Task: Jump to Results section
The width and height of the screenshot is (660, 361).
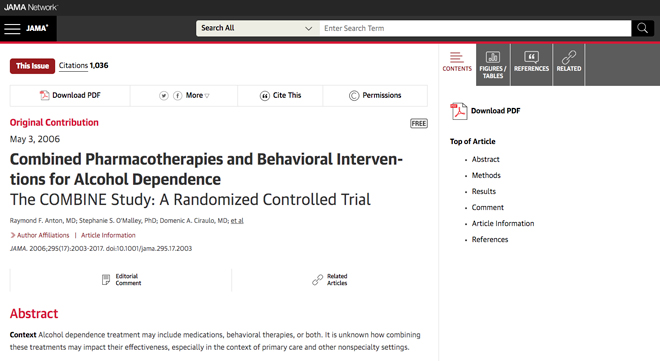Action: (x=484, y=191)
